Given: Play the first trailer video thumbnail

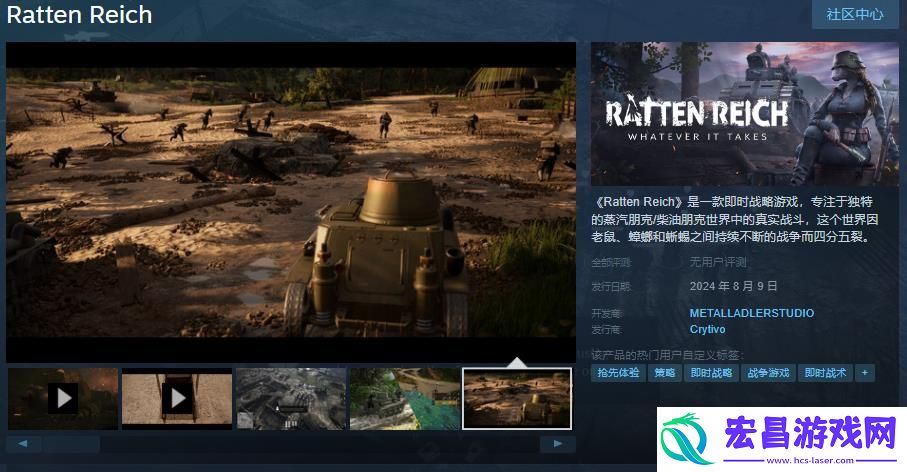Looking at the screenshot, I should point(63,399).
